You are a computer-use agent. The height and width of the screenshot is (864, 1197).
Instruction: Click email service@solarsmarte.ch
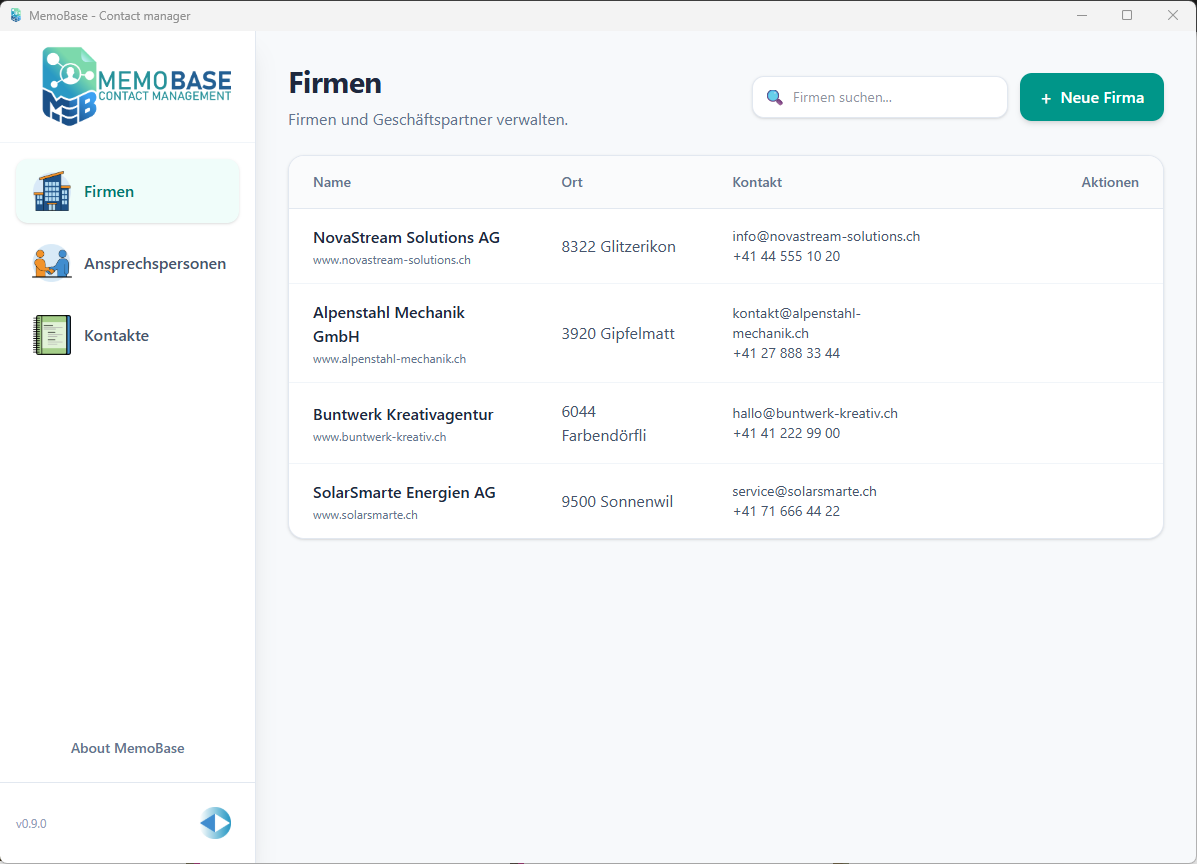pyautogui.click(x=804, y=491)
